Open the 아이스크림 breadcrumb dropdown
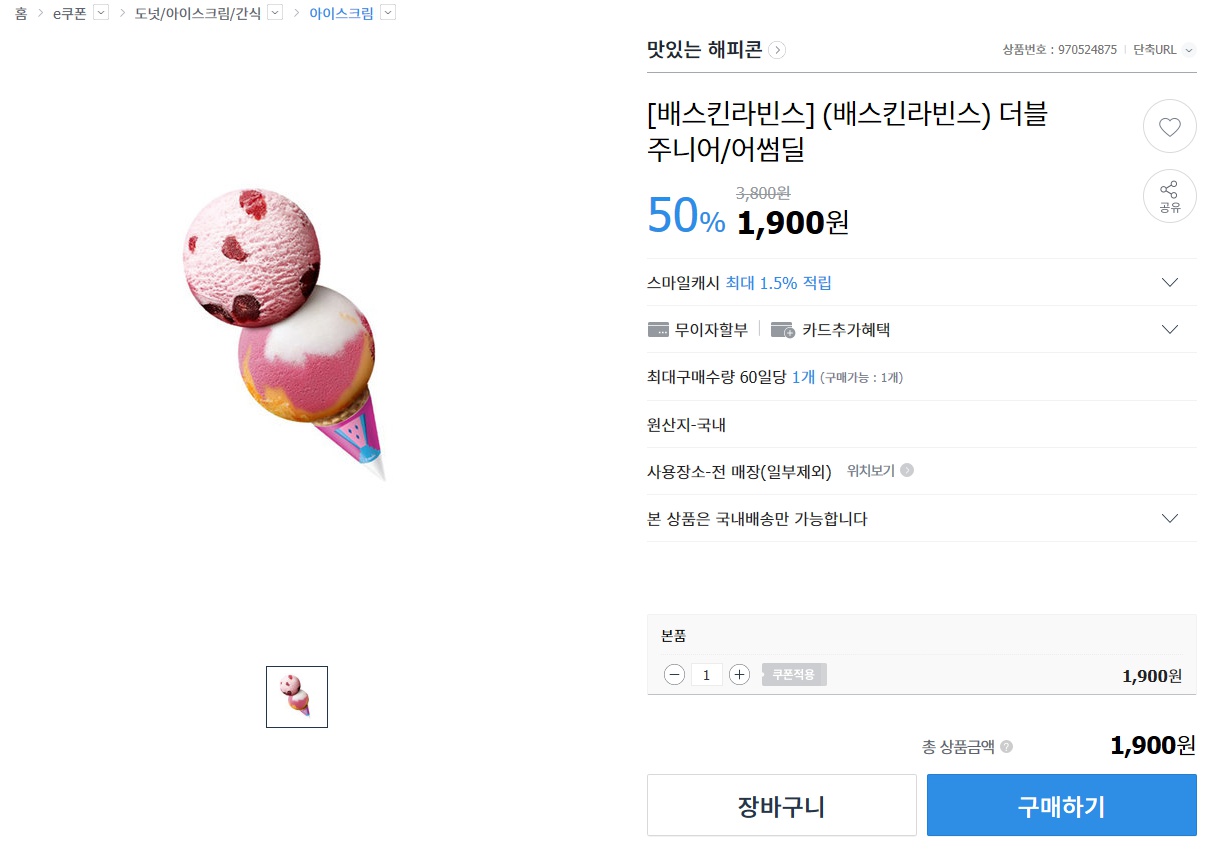This screenshot has width=1205, height=855. tap(388, 13)
